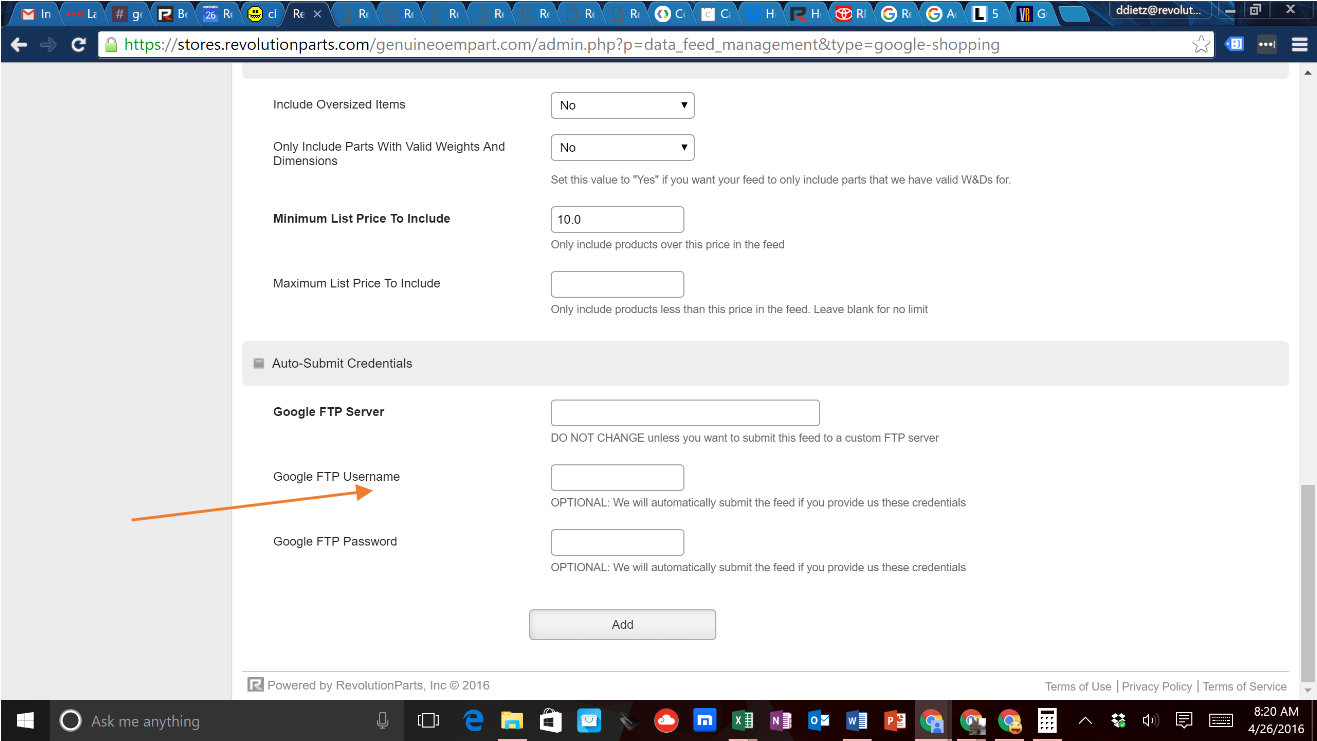Show hidden system tray icons

pos(1085,720)
